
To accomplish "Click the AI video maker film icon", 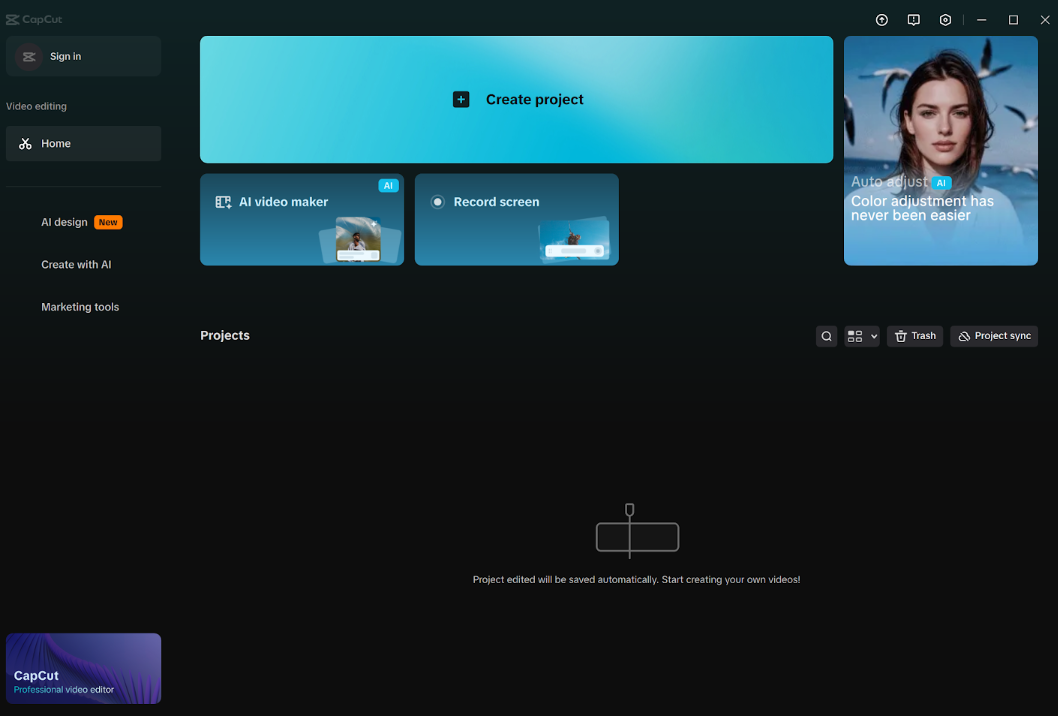I will click(x=223, y=202).
